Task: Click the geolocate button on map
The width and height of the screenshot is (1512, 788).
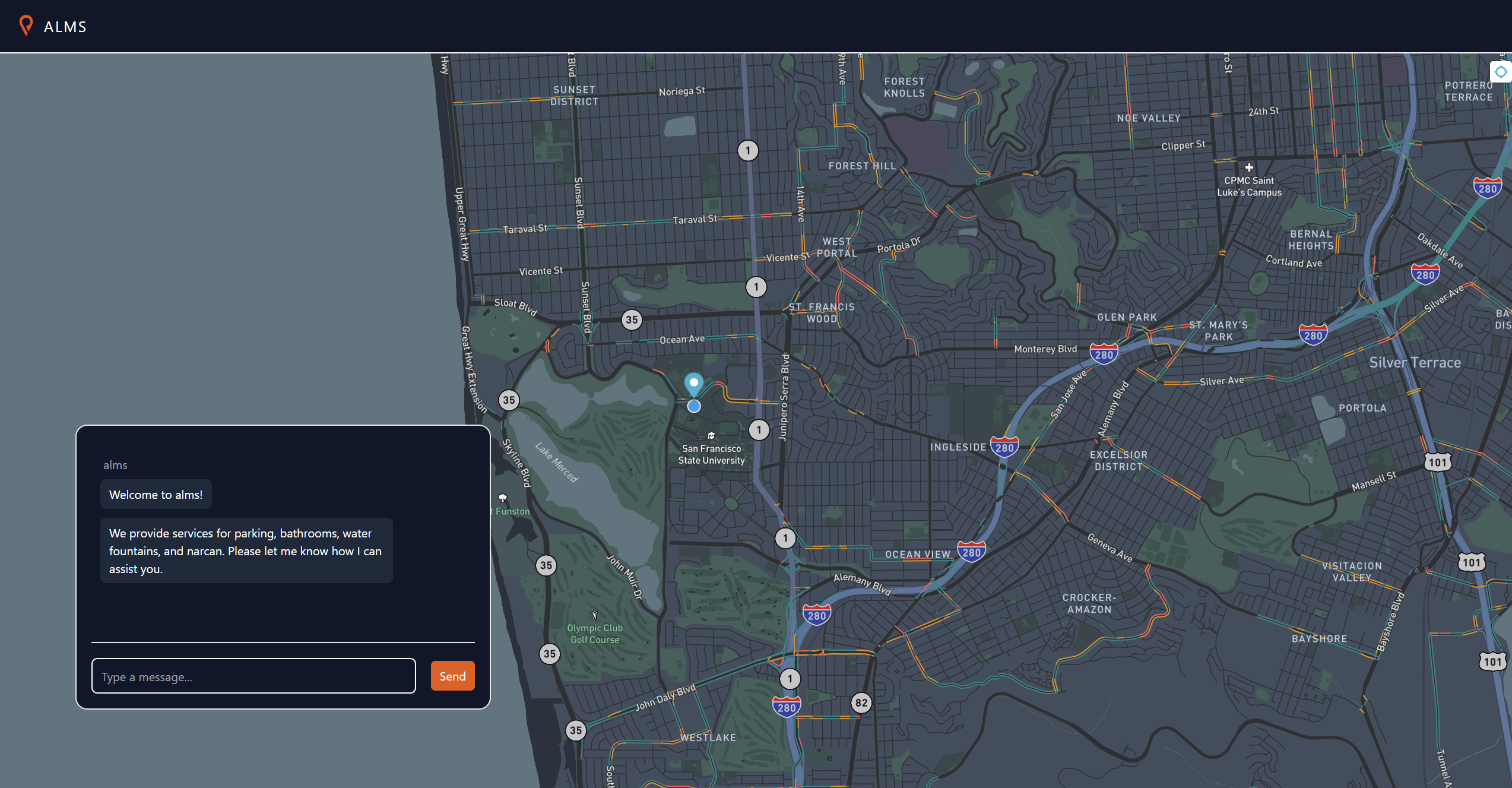Action: 1501,72
